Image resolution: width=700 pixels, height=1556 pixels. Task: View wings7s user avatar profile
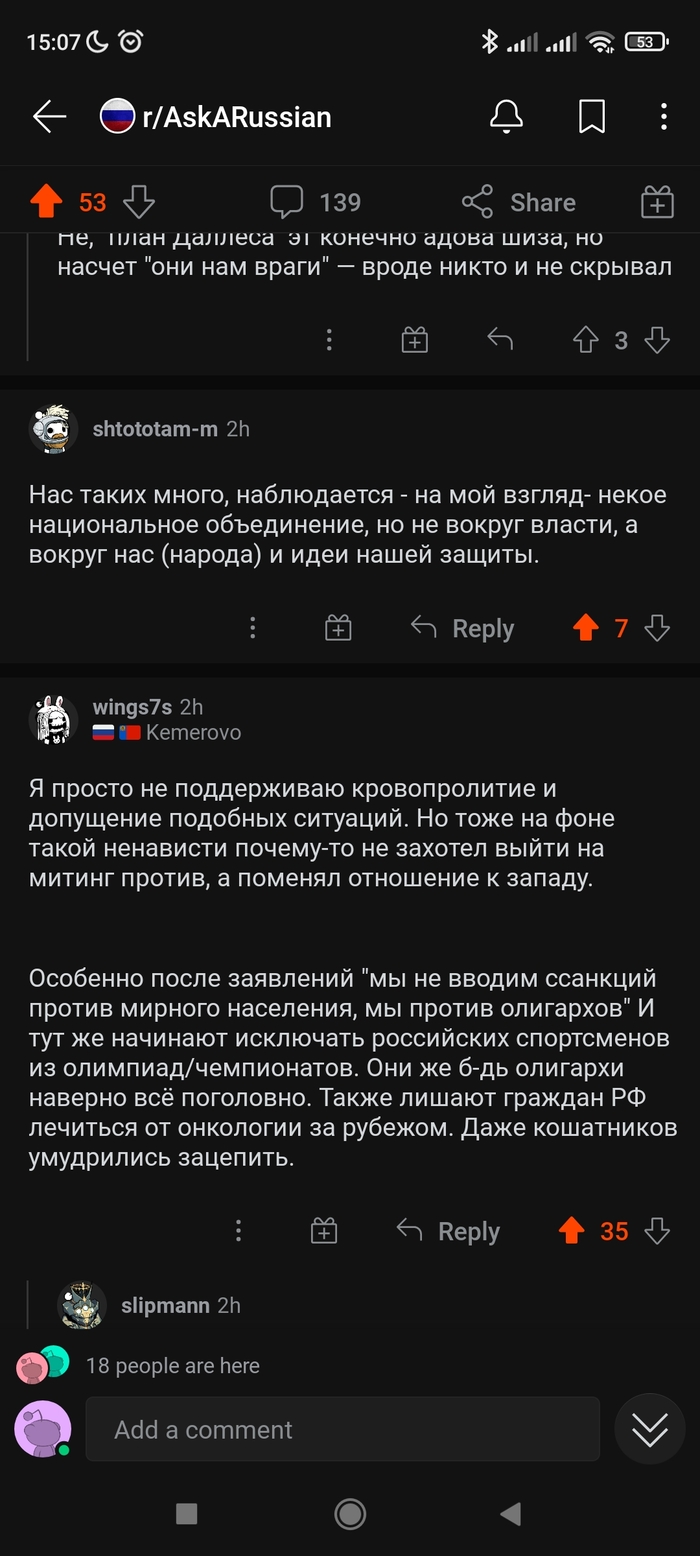[52, 718]
